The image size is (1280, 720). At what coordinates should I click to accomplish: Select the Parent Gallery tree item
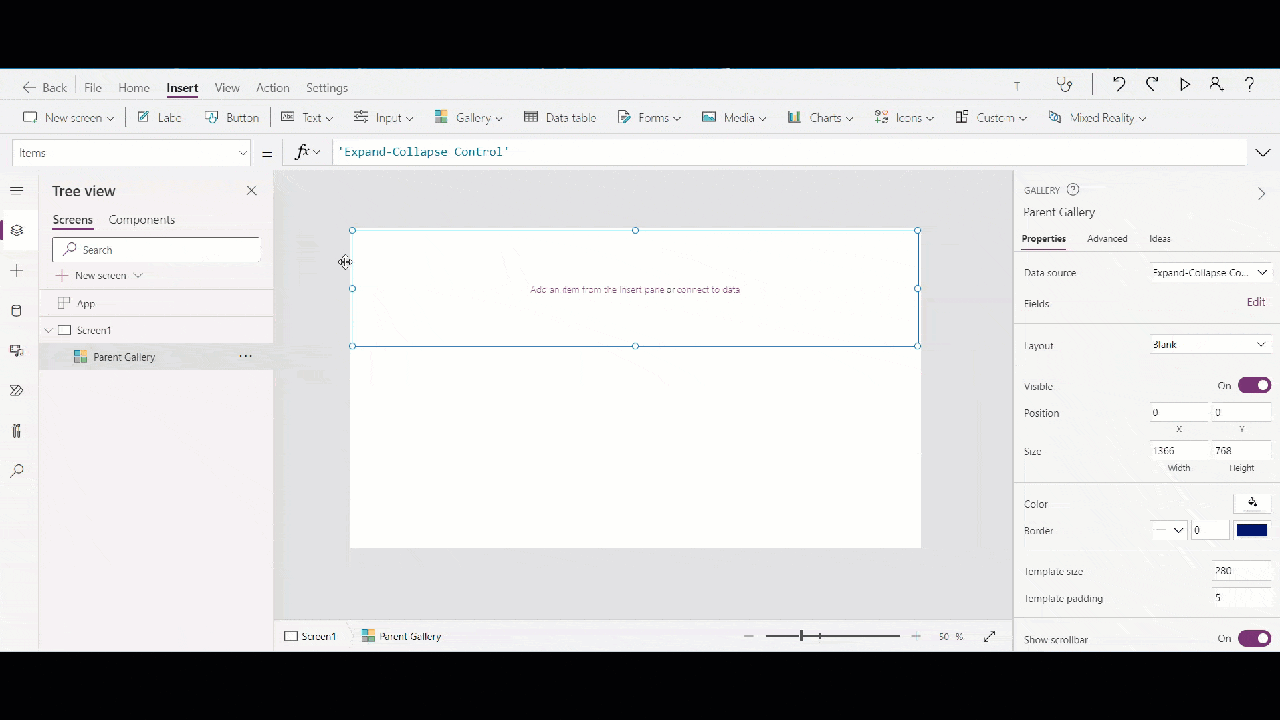[x=124, y=356]
